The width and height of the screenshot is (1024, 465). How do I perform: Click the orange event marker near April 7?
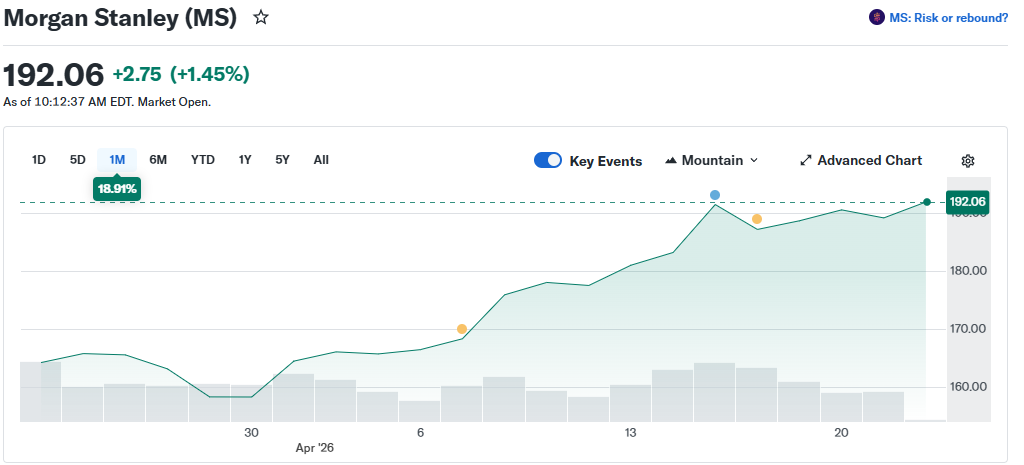pyautogui.click(x=462, y=329)
